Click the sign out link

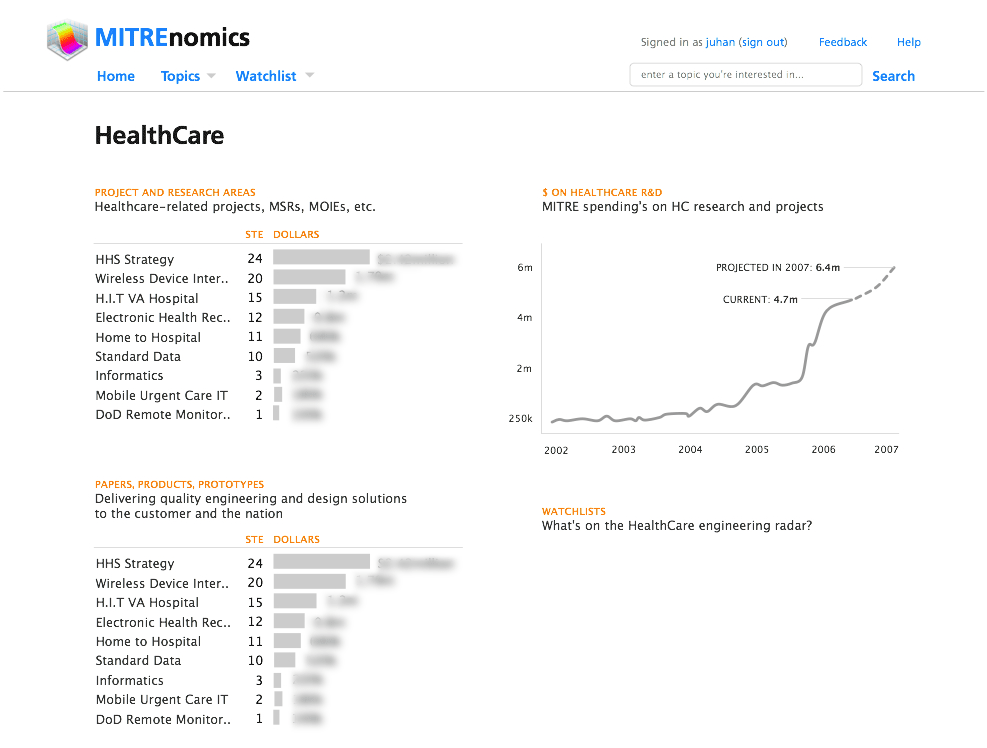pyautogui.click(x=763, y=42)
